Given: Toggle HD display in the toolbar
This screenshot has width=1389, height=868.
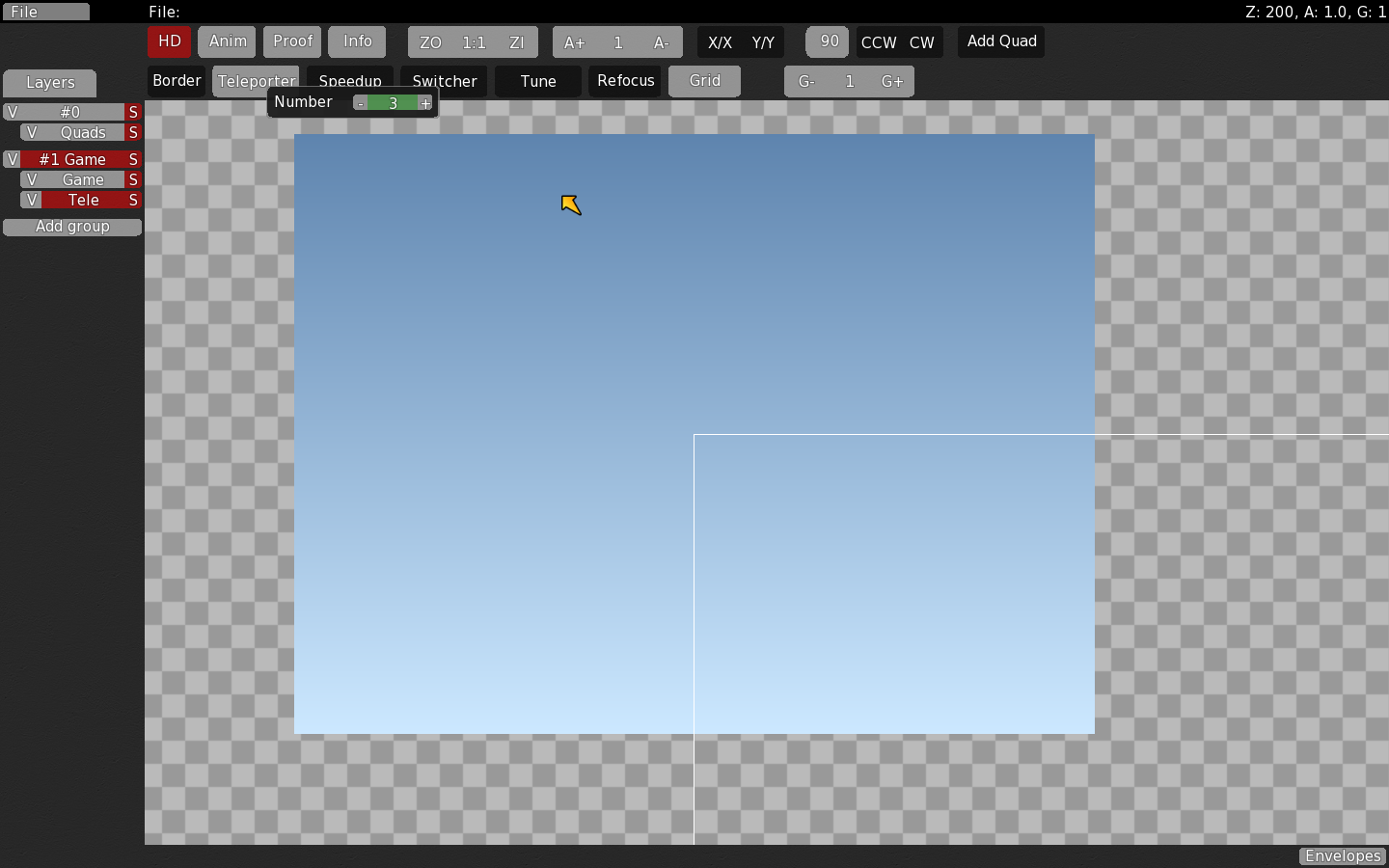Looking at the screenshot, I should 169,41.
